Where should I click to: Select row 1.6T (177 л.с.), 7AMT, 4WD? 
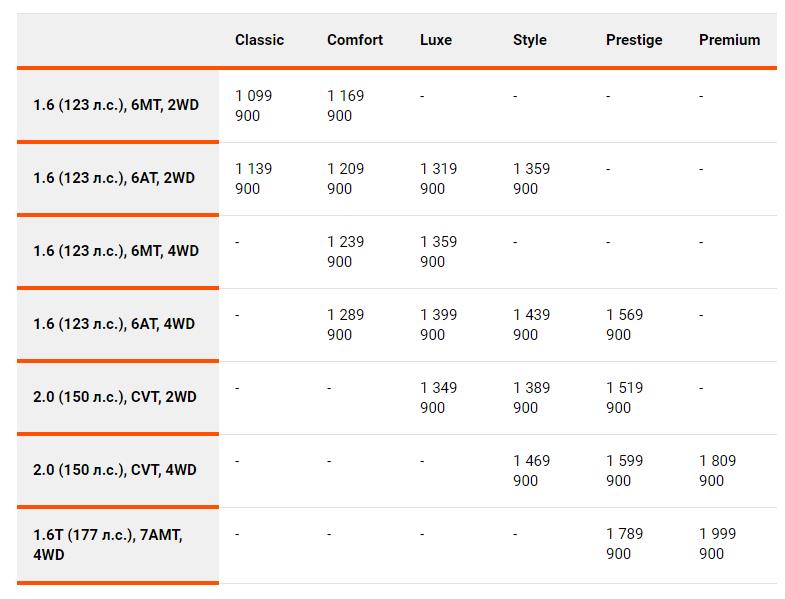[x=397, y=545]
